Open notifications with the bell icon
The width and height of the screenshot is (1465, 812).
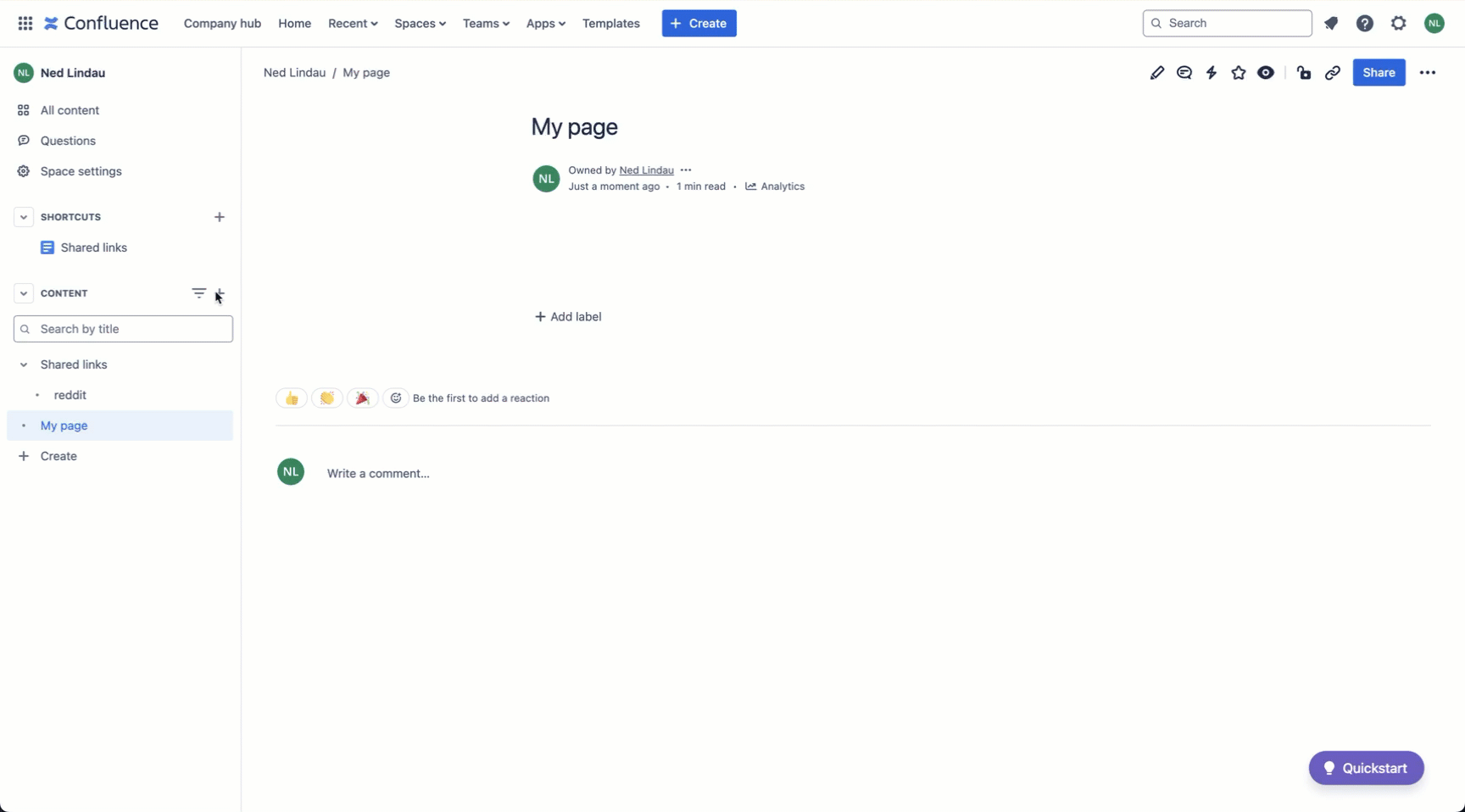[1331, 23]
